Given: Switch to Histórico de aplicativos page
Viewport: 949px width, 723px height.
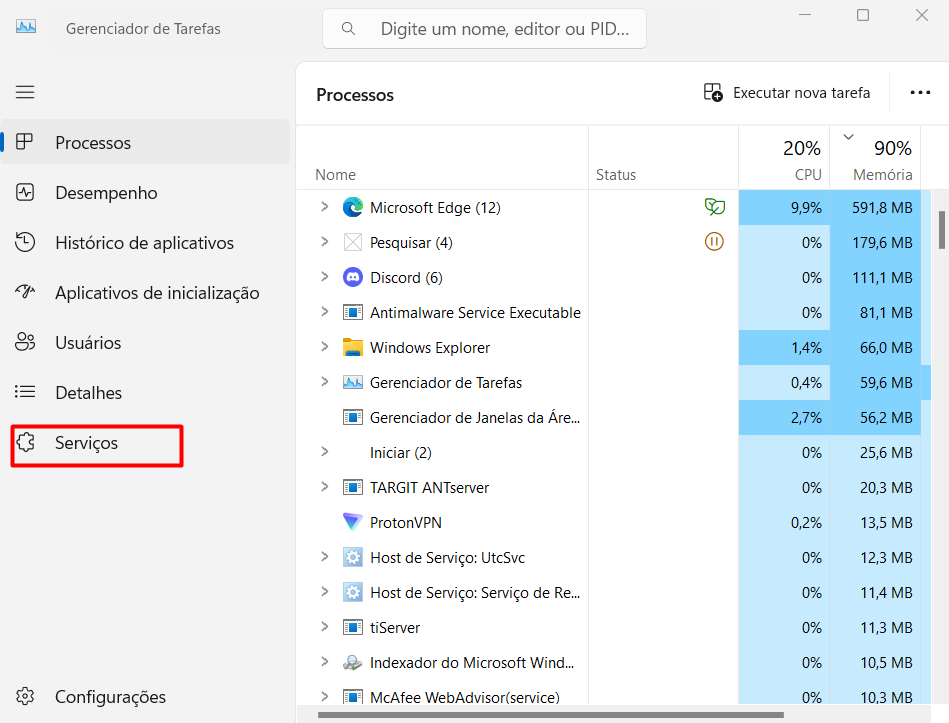Looking at the screenshot, I should click(x=145, y=243).
